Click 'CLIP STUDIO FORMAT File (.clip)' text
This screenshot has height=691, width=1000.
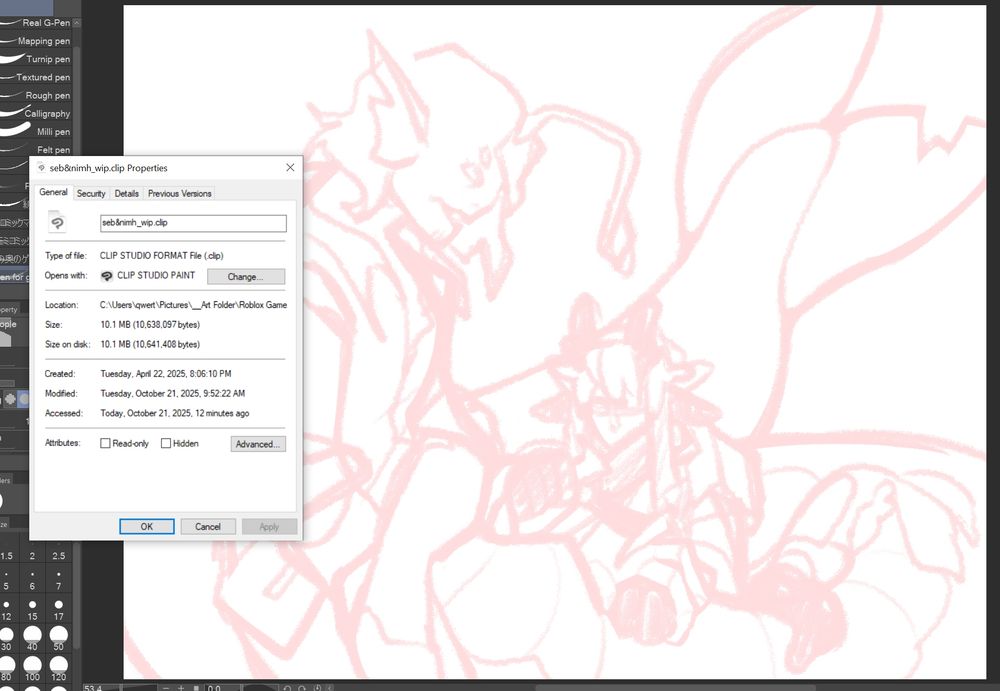[x=161, y=256]
